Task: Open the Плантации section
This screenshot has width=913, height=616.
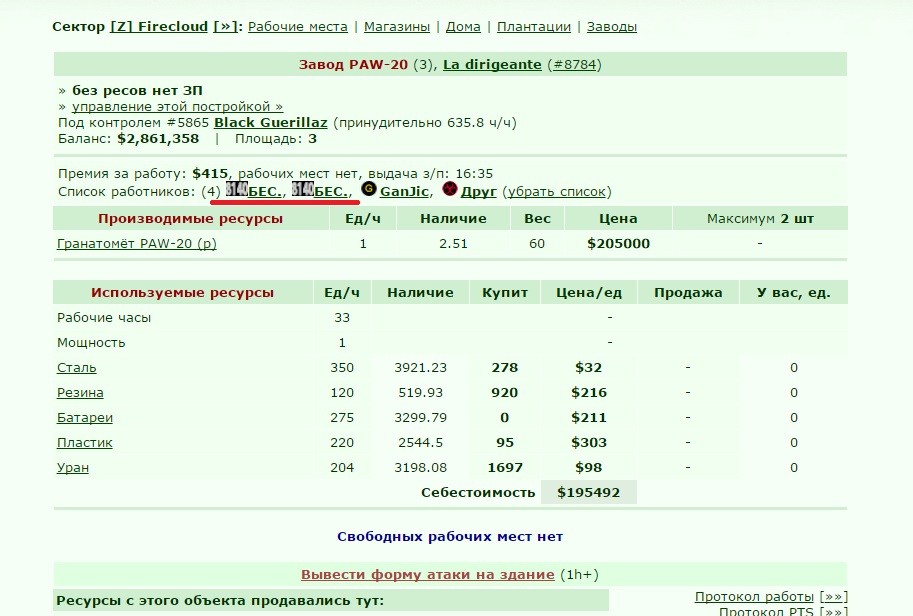Action: coord(534,27)
